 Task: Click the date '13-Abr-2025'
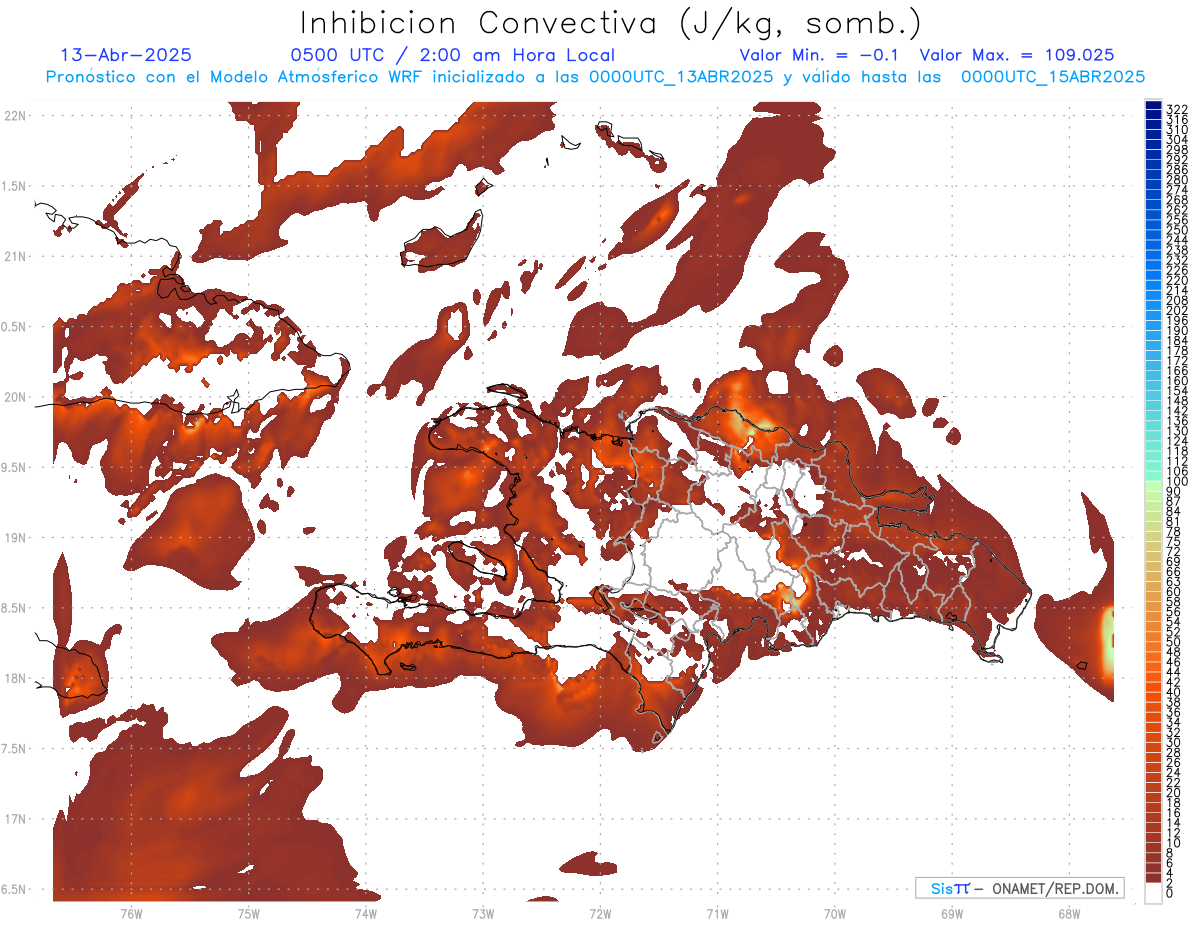(126, 55)
